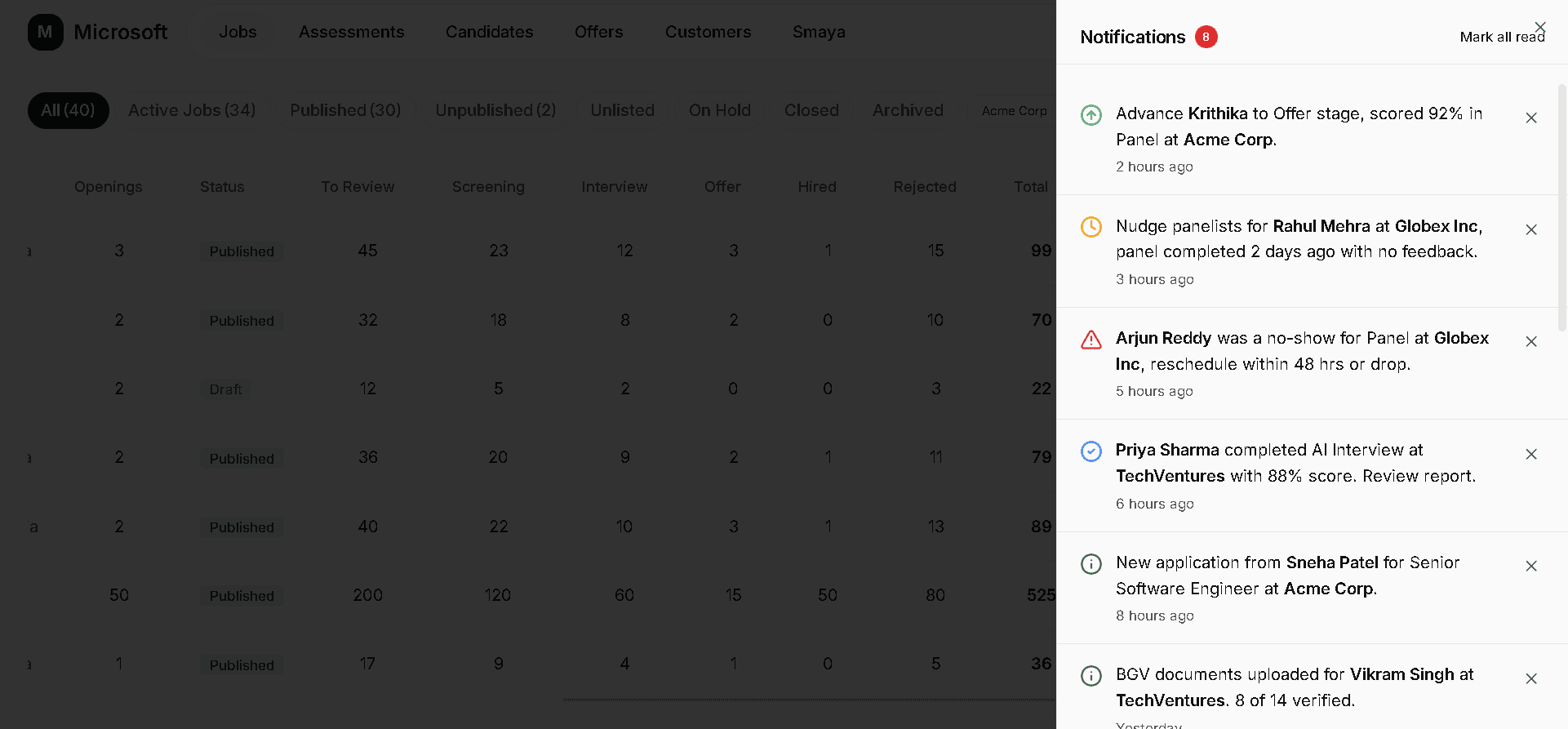Dismiss the Arjun Reddy no-show notification
The image size is (1568, 729).
coord(1530,341)
